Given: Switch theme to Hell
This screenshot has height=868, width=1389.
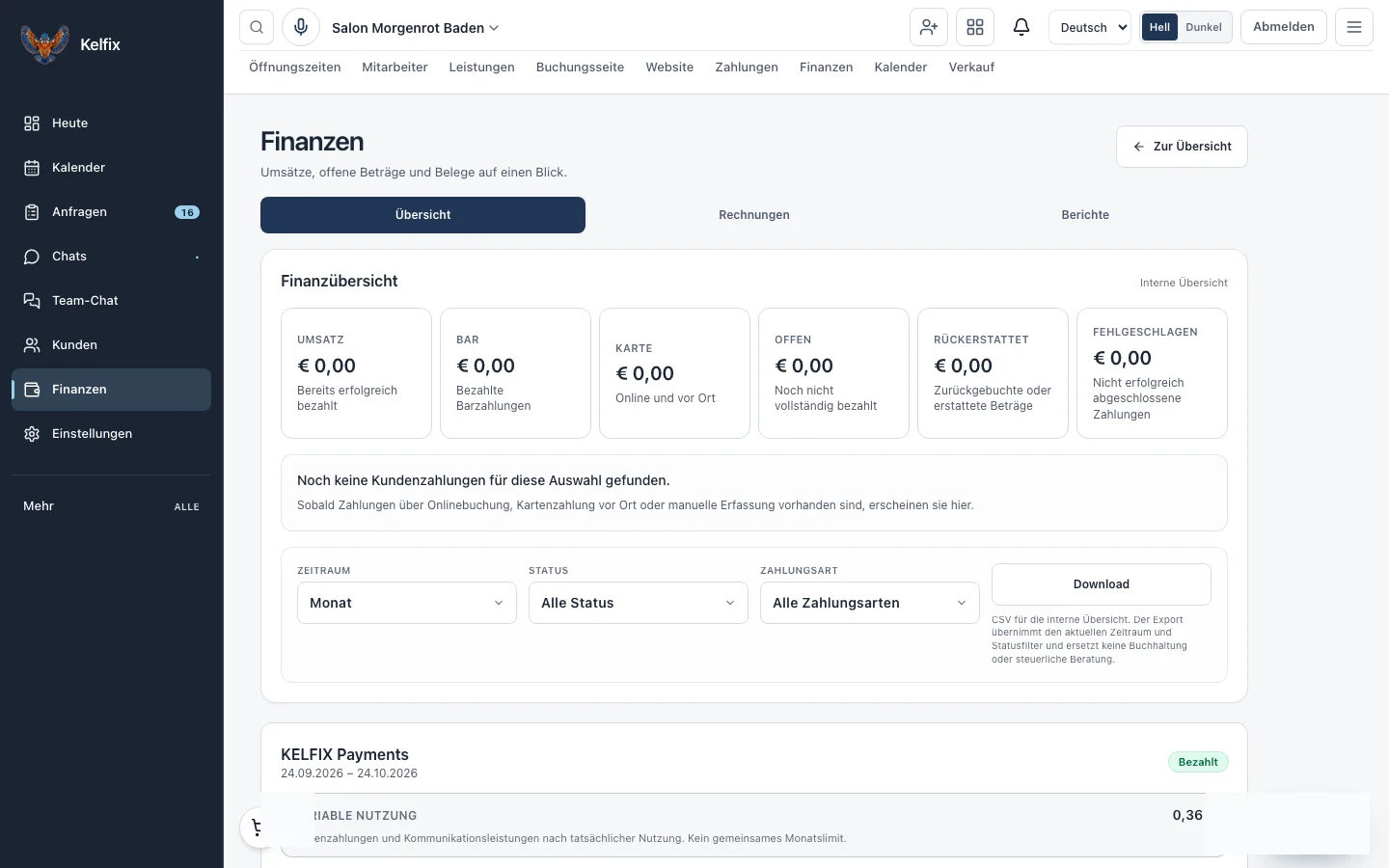Looking at the screenshot, I should click(x=1159, y=27).
